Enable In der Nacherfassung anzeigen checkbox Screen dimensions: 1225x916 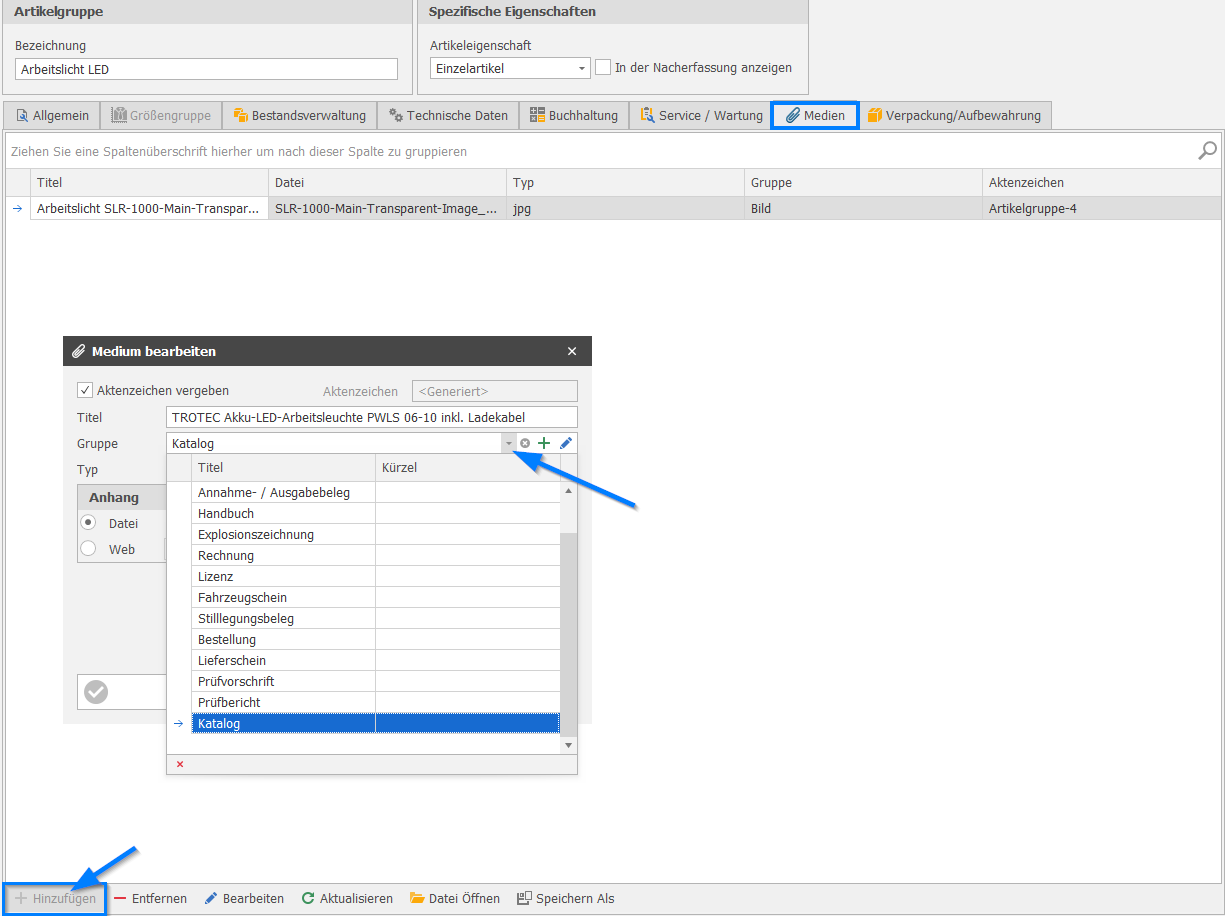[x=603, y=68]
